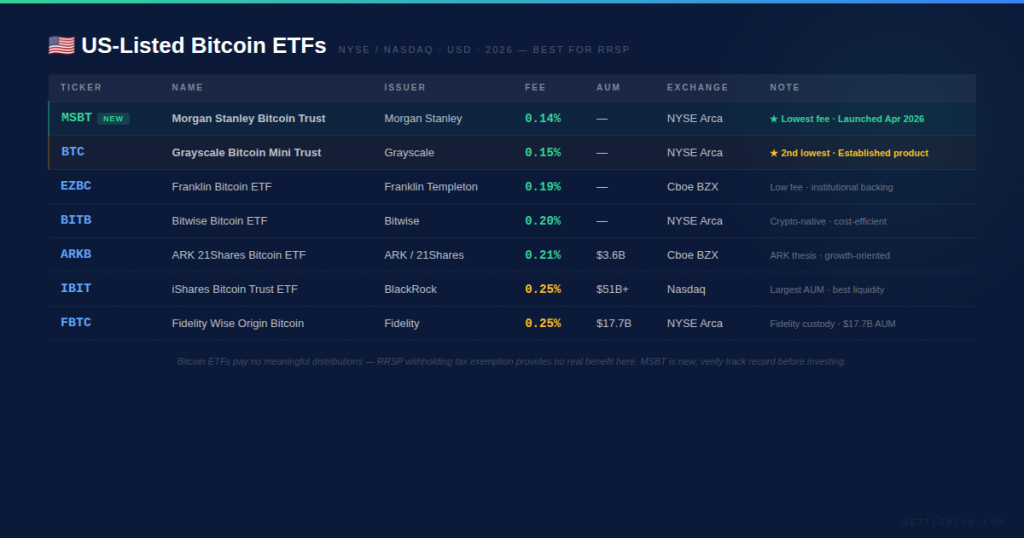The image size is (1024, 538).
Task: Select ARK 21Shares Bitcoin ETF name
Action: tap(238, 255)
